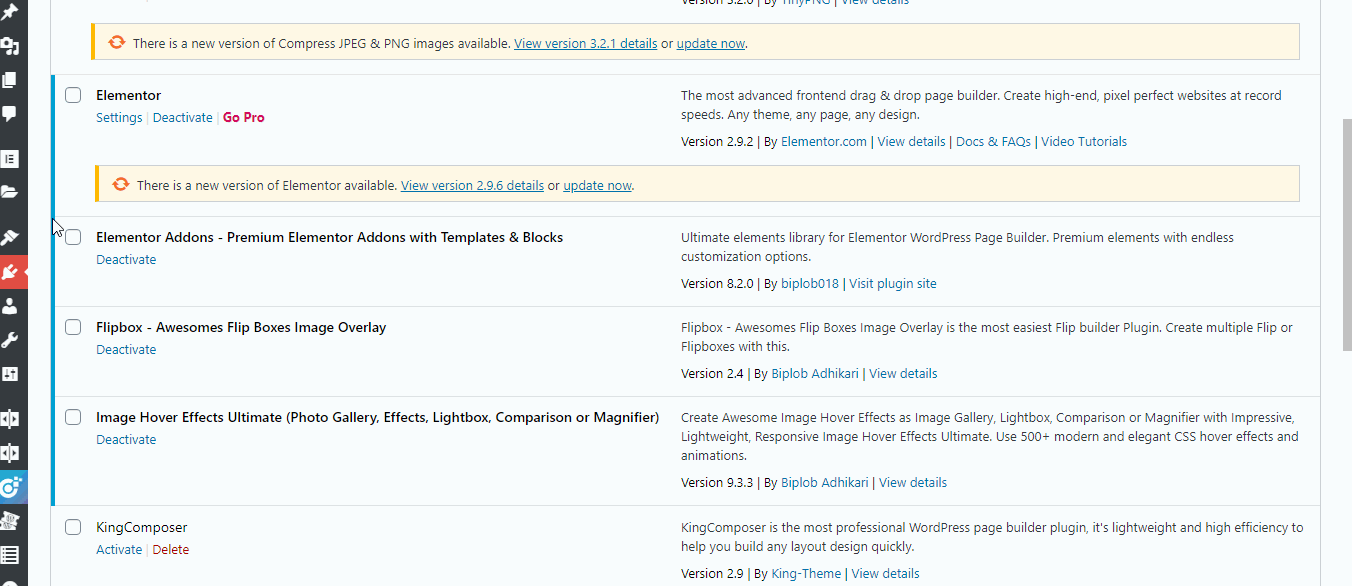Open the Templates folder icon in sidebar
Viewport: 1352px width, 586px height.
[x=10, y=192]
